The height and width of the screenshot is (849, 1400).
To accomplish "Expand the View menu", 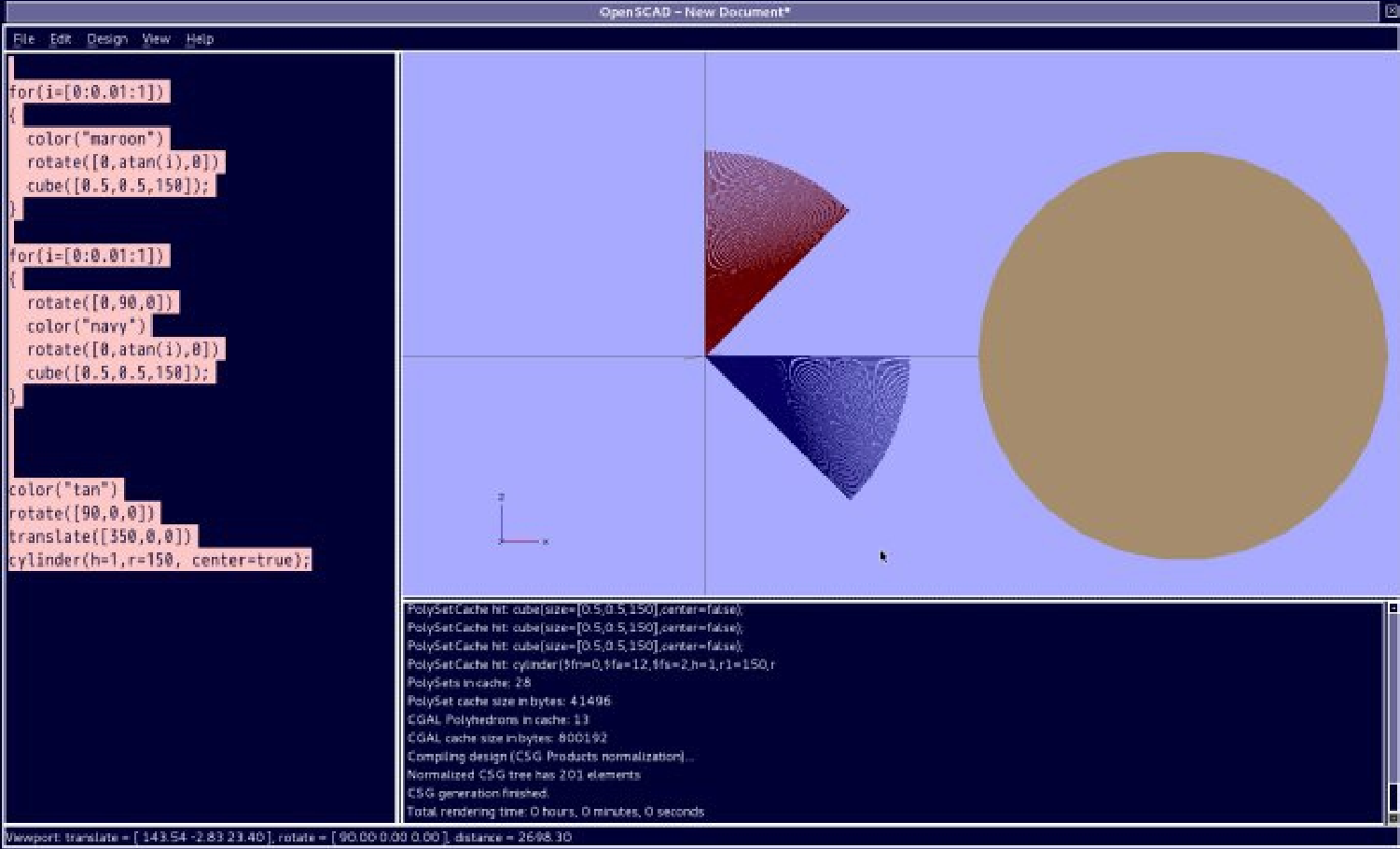I will click(156, 39).
